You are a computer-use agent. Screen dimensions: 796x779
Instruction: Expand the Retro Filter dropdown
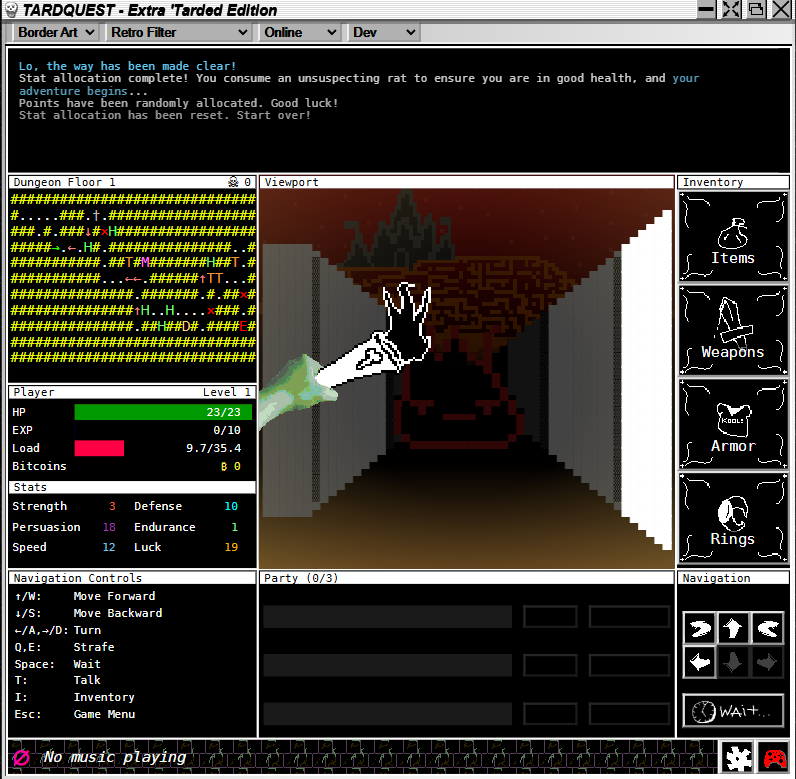click(x=178, y=32)
